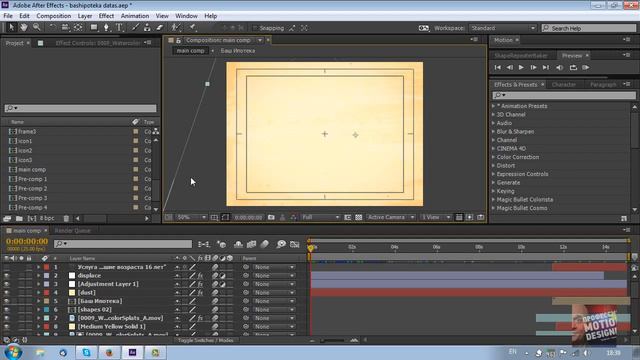Switch to the Render Queue tab
The width and height of the screenshot is (640, 360).
pos(73,231)
